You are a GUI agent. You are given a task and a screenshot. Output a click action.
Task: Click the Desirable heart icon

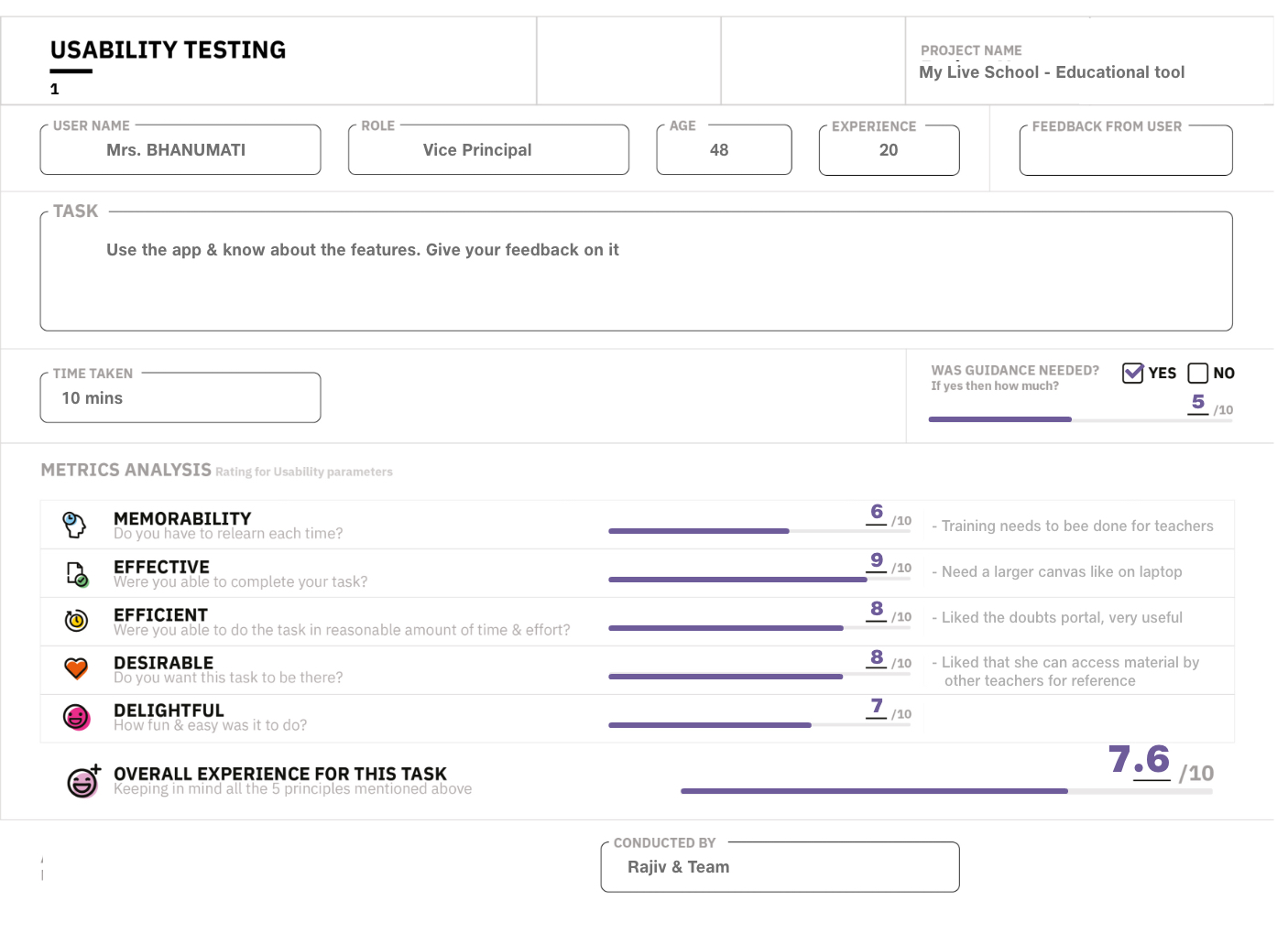(76, 668)
